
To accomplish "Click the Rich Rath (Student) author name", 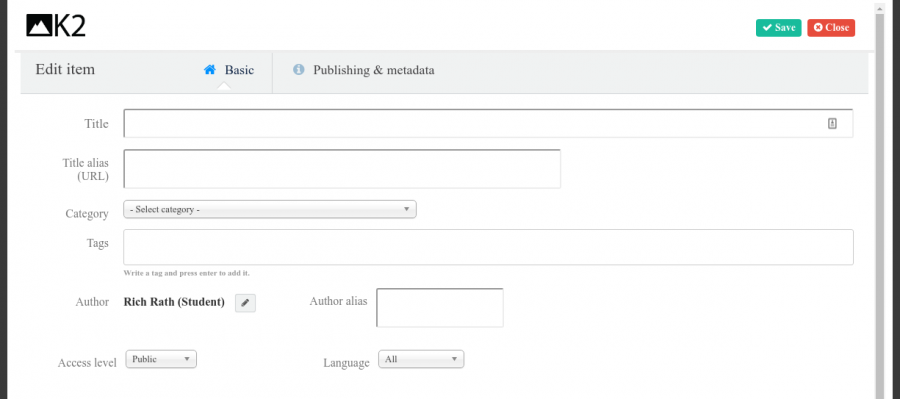I will 174,302.
